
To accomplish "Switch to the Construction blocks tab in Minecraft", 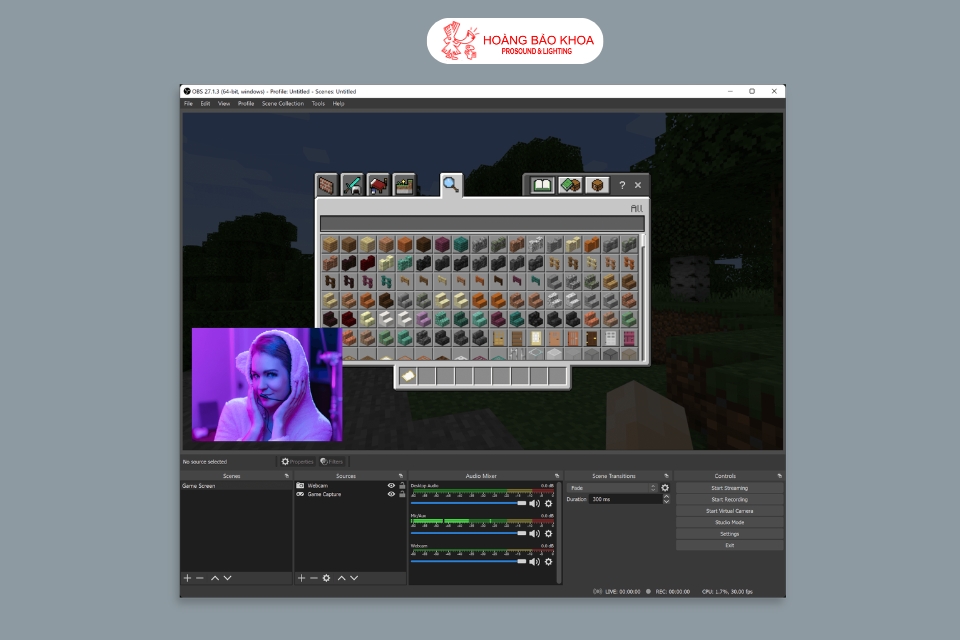I will [327, 184].
